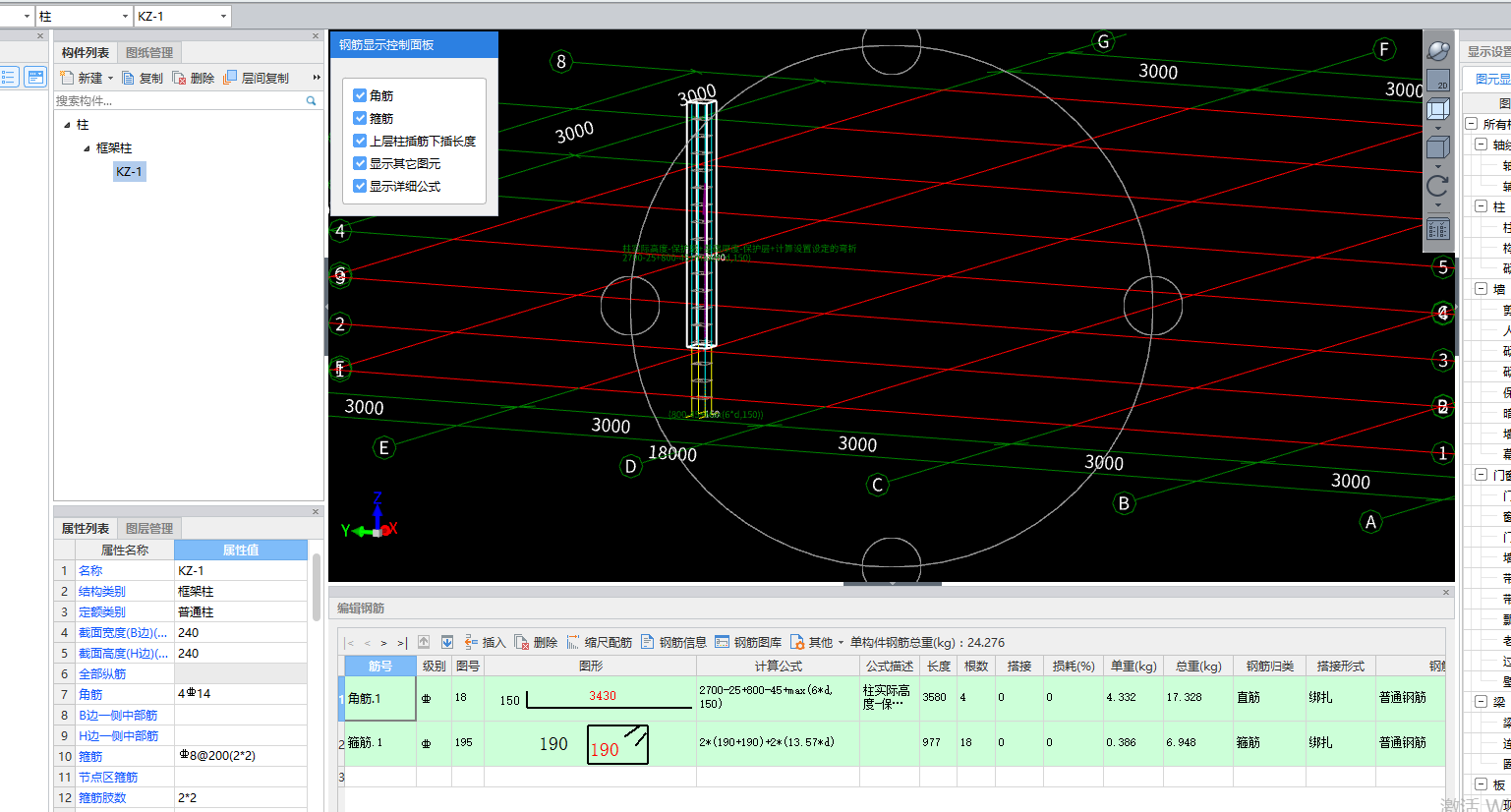
Task: Uncheck the 角筋 checkbox
Action: (x=360, y=95)
